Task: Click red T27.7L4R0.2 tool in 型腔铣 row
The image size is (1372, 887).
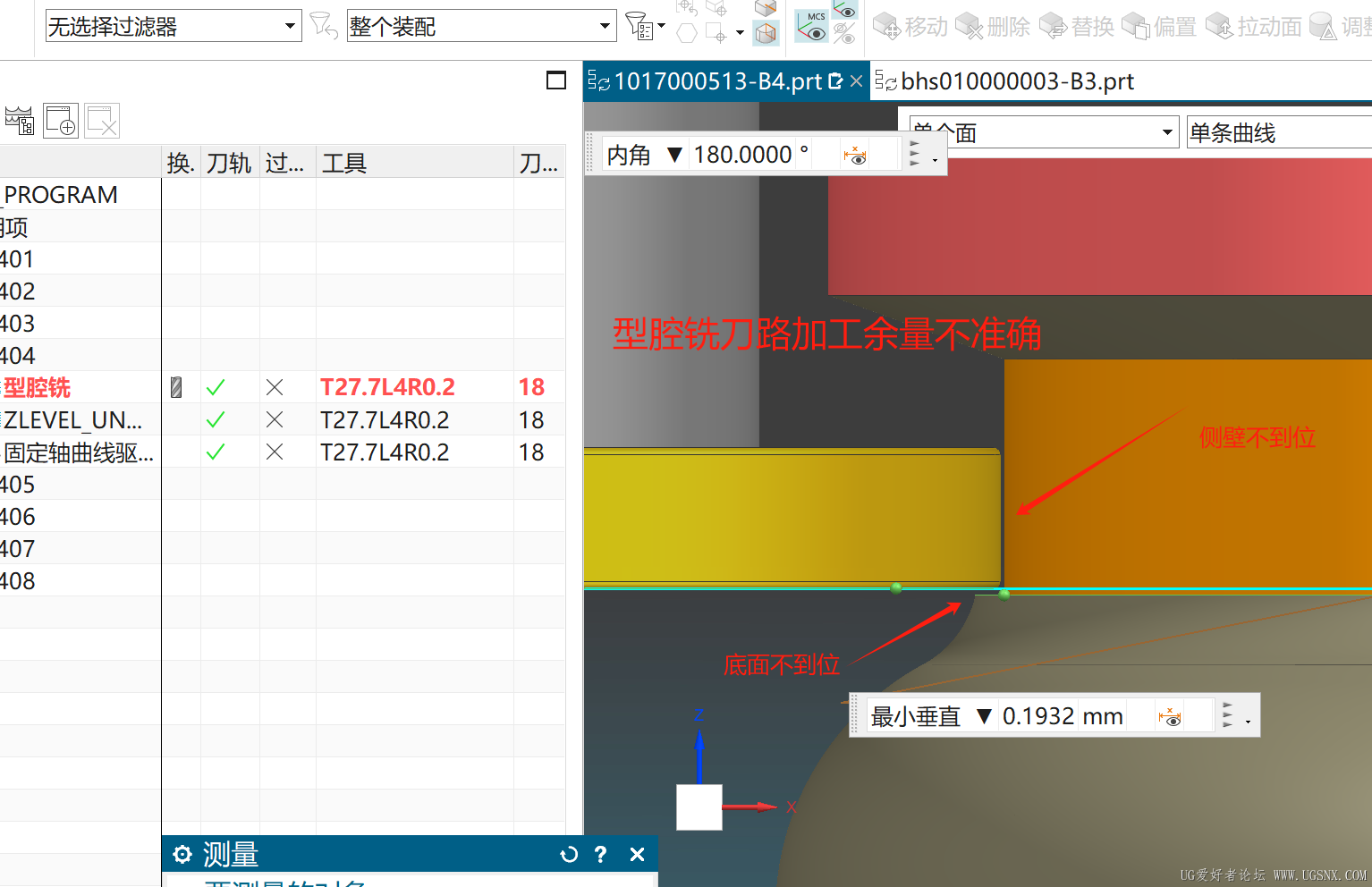Action: pyautogui.click(x=387, y=387)
